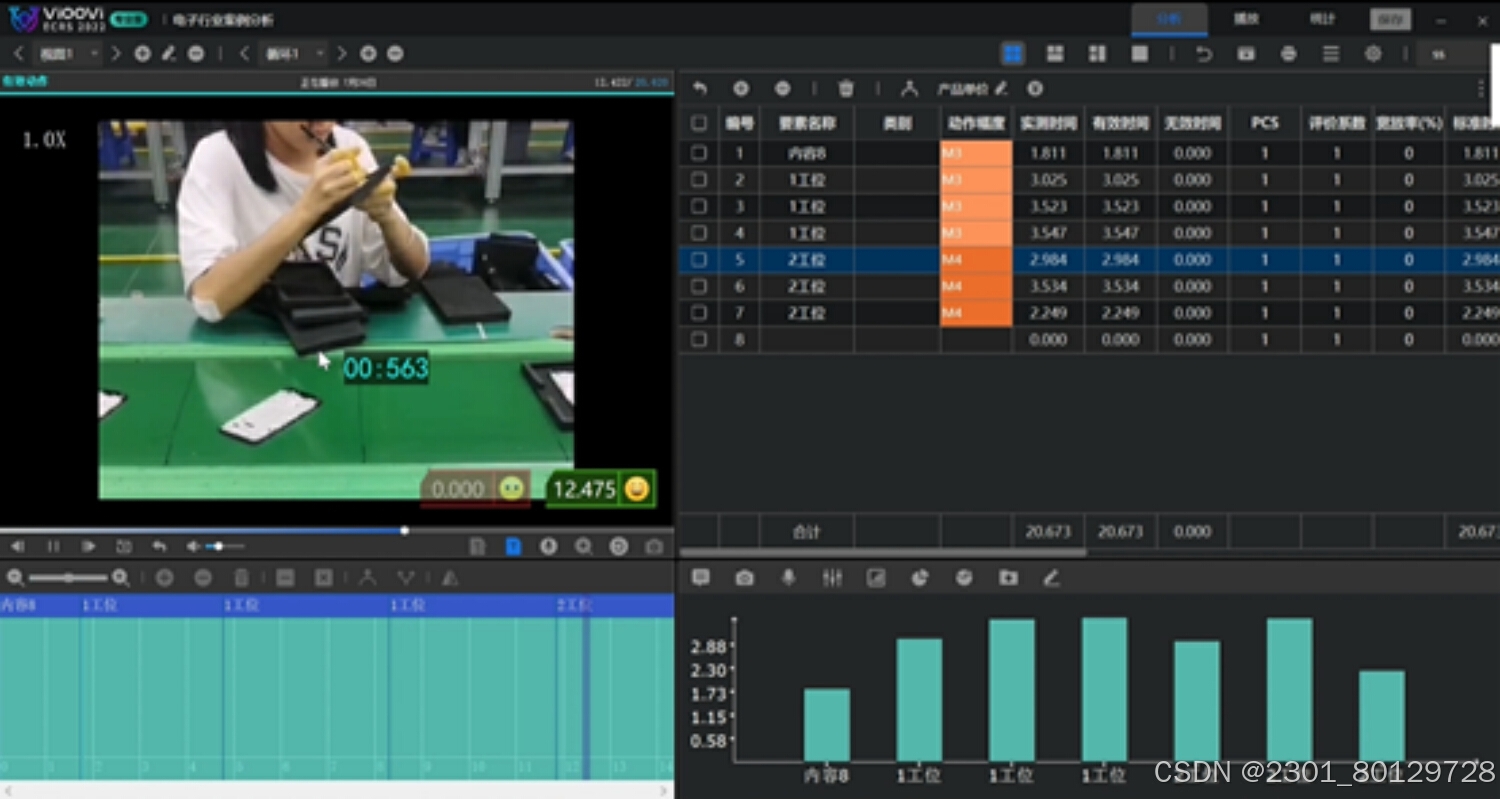Go to previous loop with left chevron
1500x799 pixels.
[x=244, y=54]
